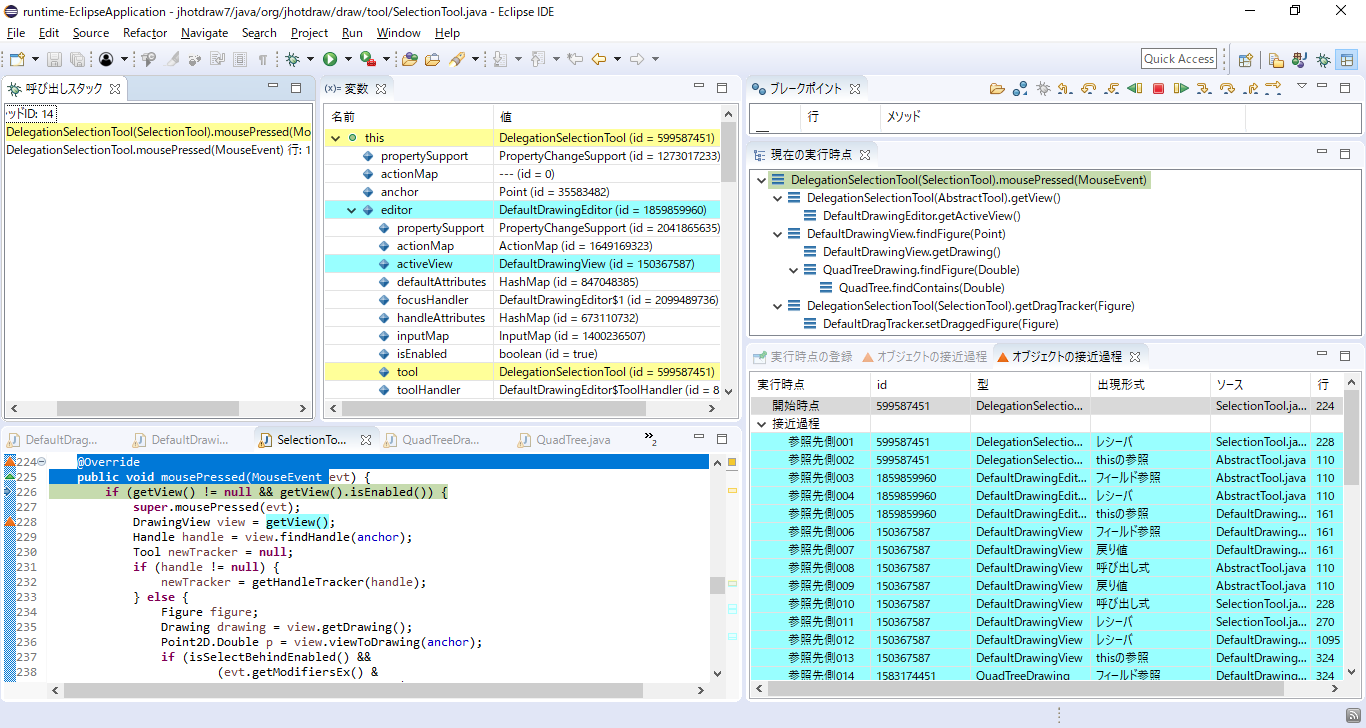Click the blue-dots breakpoint icon in Breakpoints toolbar
Image resolution: width=1366 pixels, height=728 pixels.
tap(1020, 88)
